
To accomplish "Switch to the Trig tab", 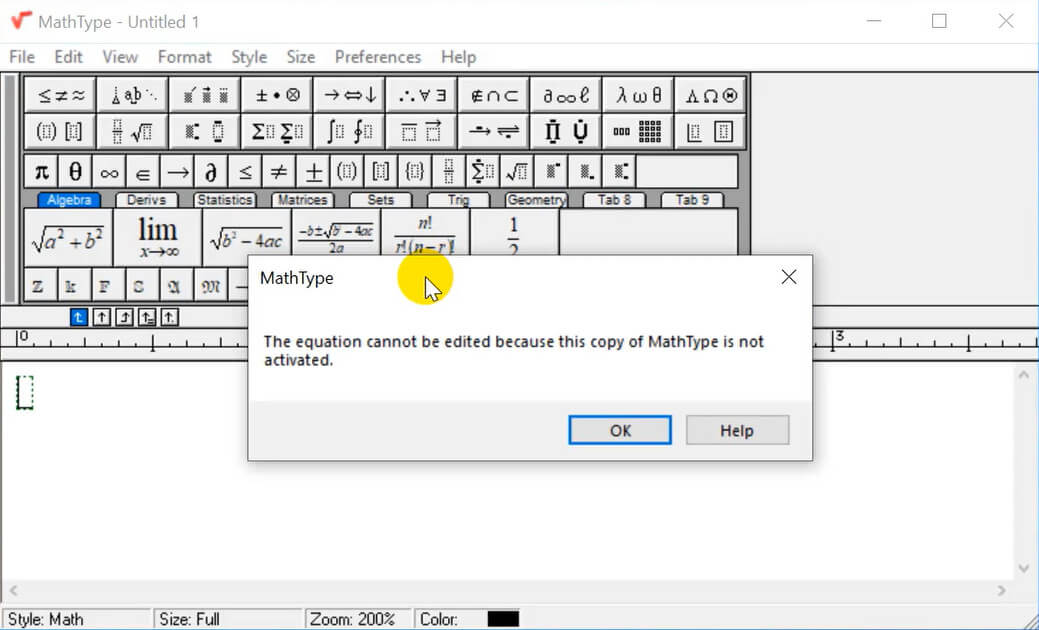I will tap(457, 199).
